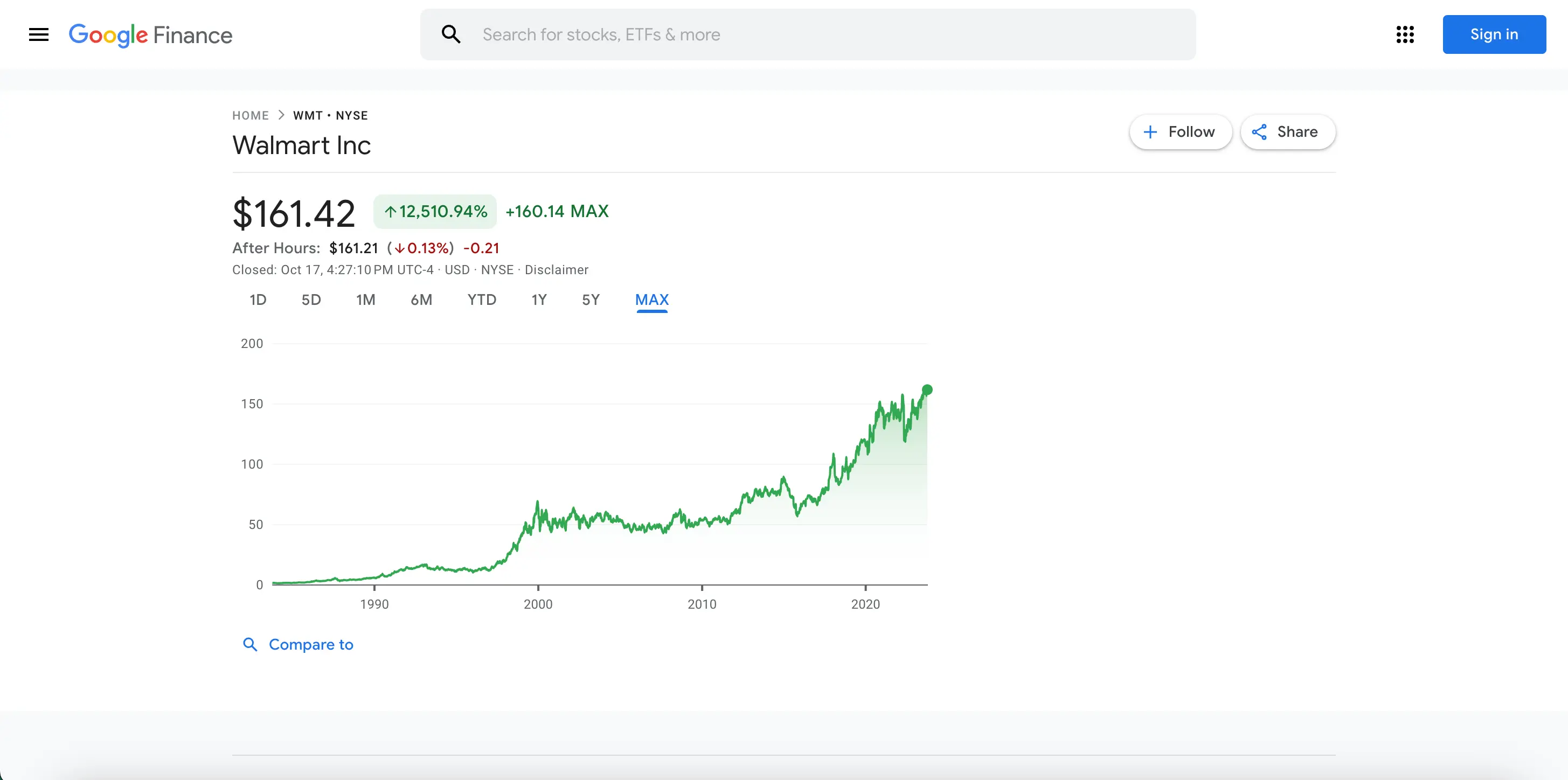
Task: Click the 2010 label on chart axis
Action: [702, 604]
